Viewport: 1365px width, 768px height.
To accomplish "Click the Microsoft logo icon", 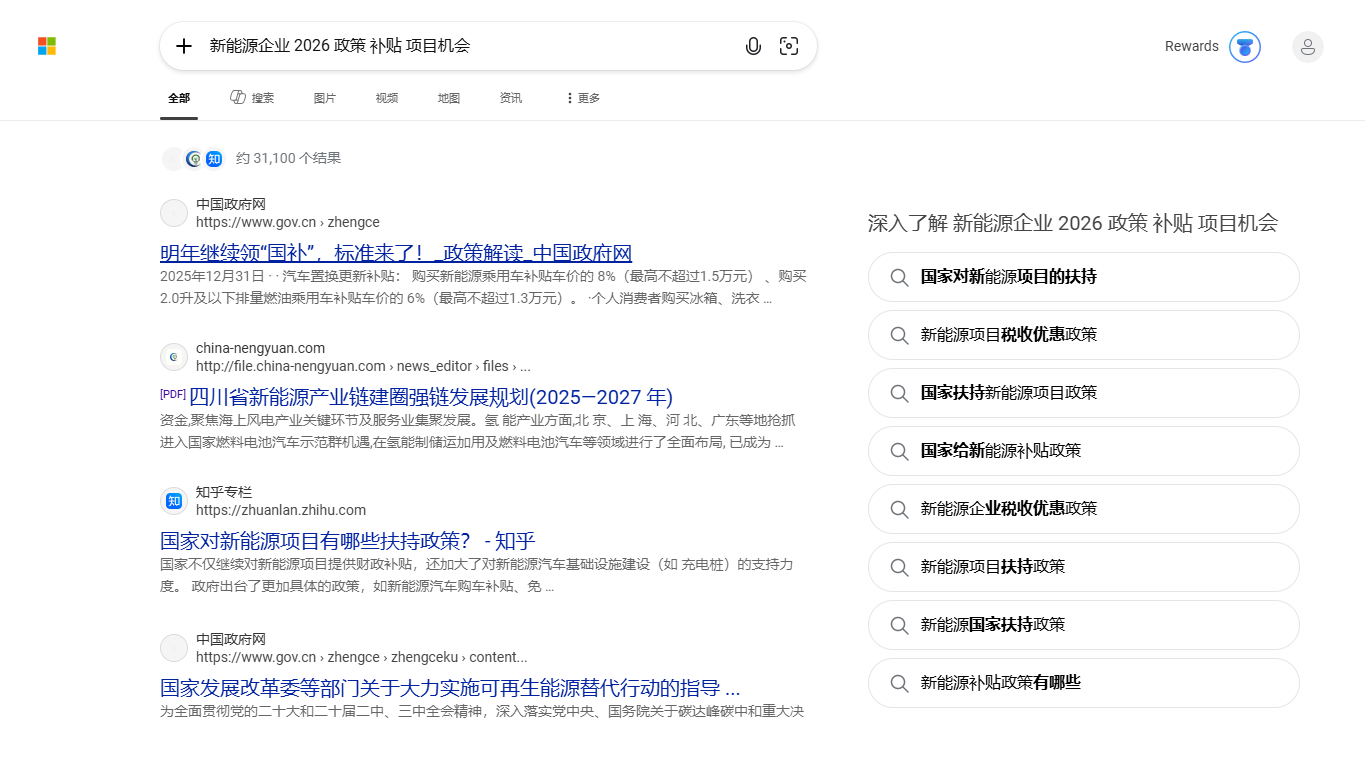I will point(47,46).
